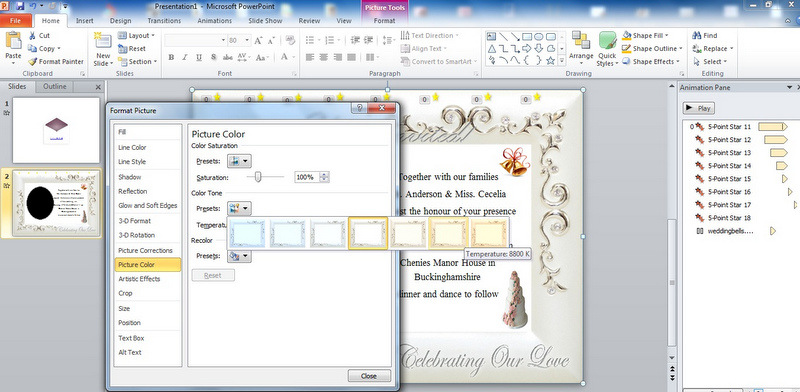The image size is (800, 392).
Task: Open the Layout dropdown
Action: coord(136,36)
